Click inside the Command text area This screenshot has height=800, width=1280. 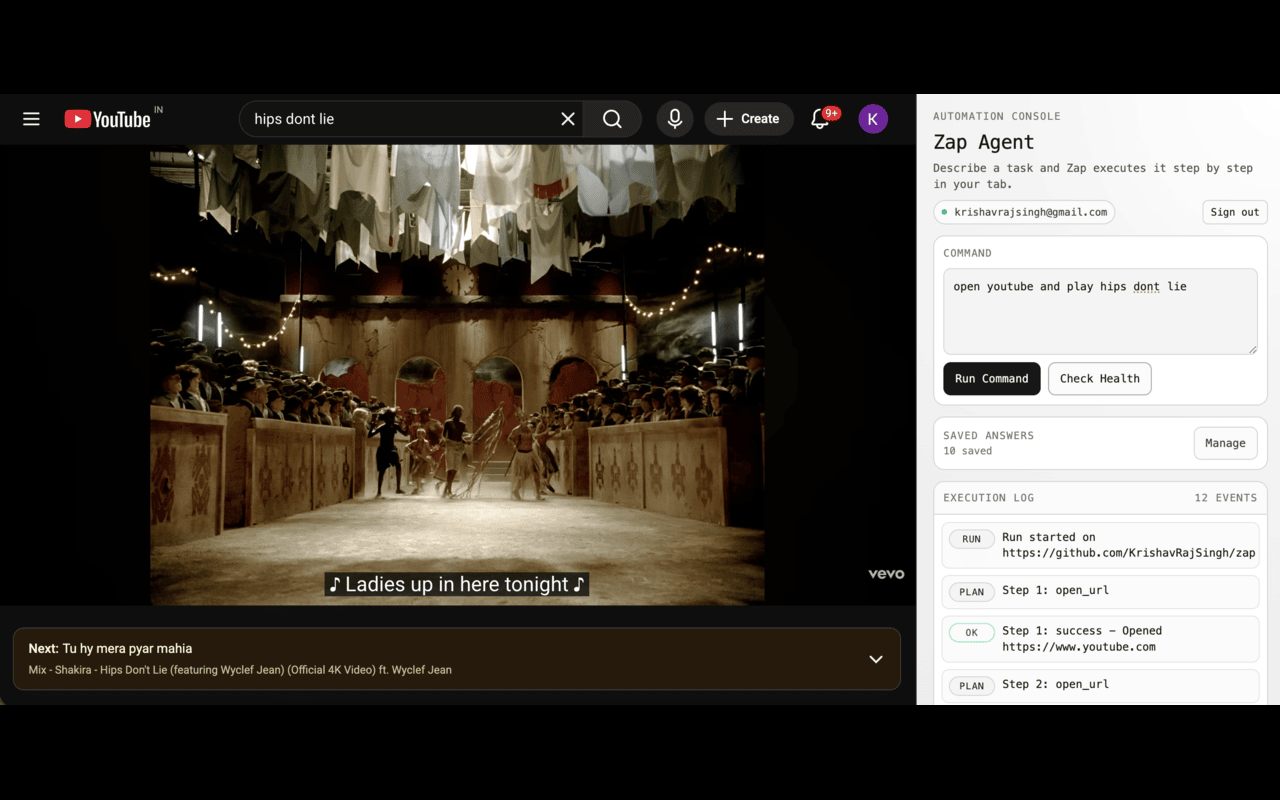1100,311
